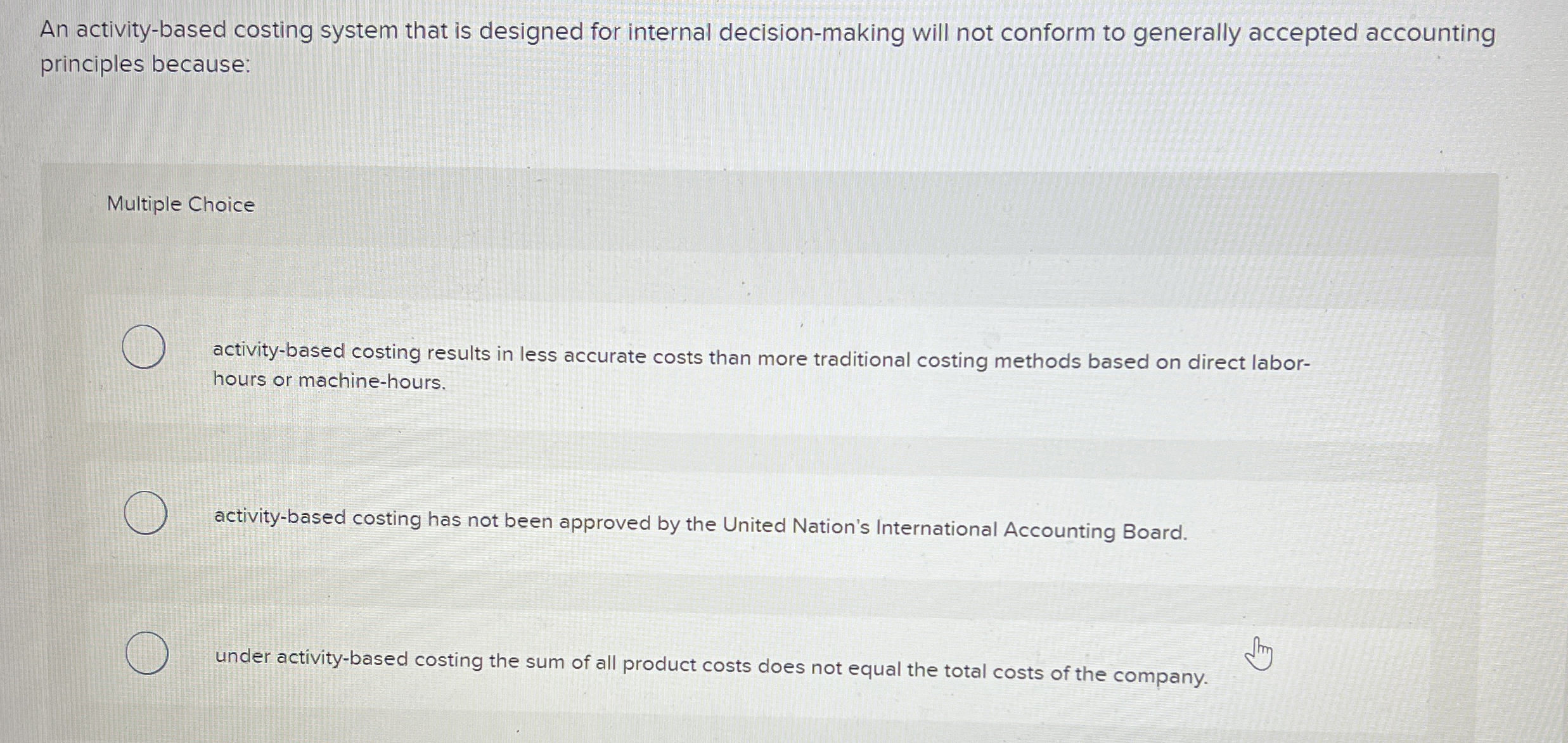This screenshot has height=743, width=1568.
Task: Click the circle beside the bottom answer
Action: [x=147, y=652]
